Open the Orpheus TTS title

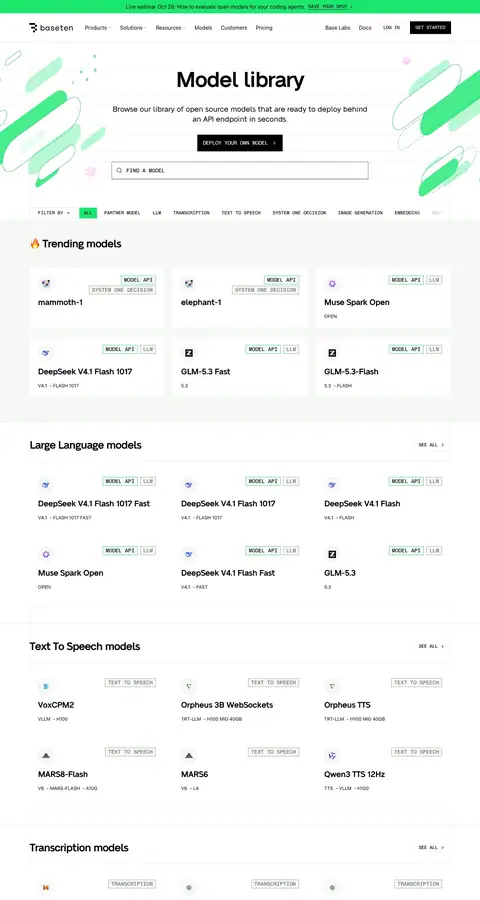pyautogui.click(x=347, y=705)
